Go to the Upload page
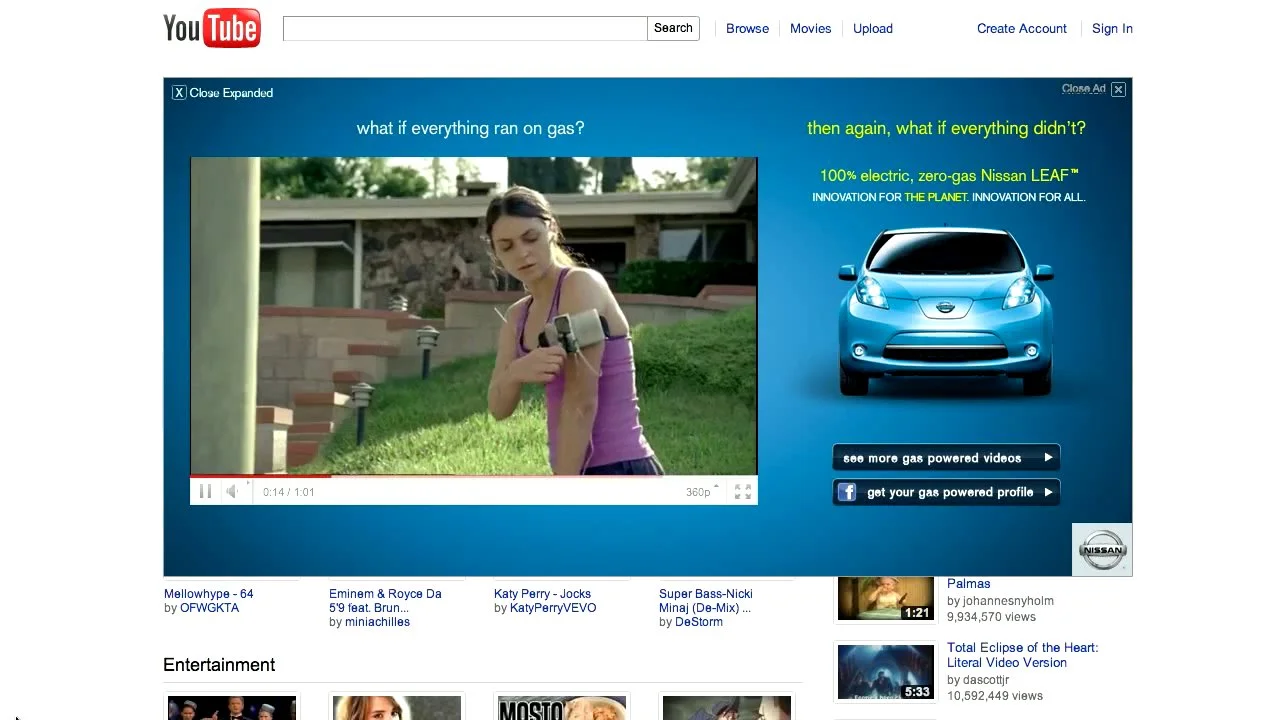The width and height of the screenshot is (1280, 720). (x=872, y=28)
